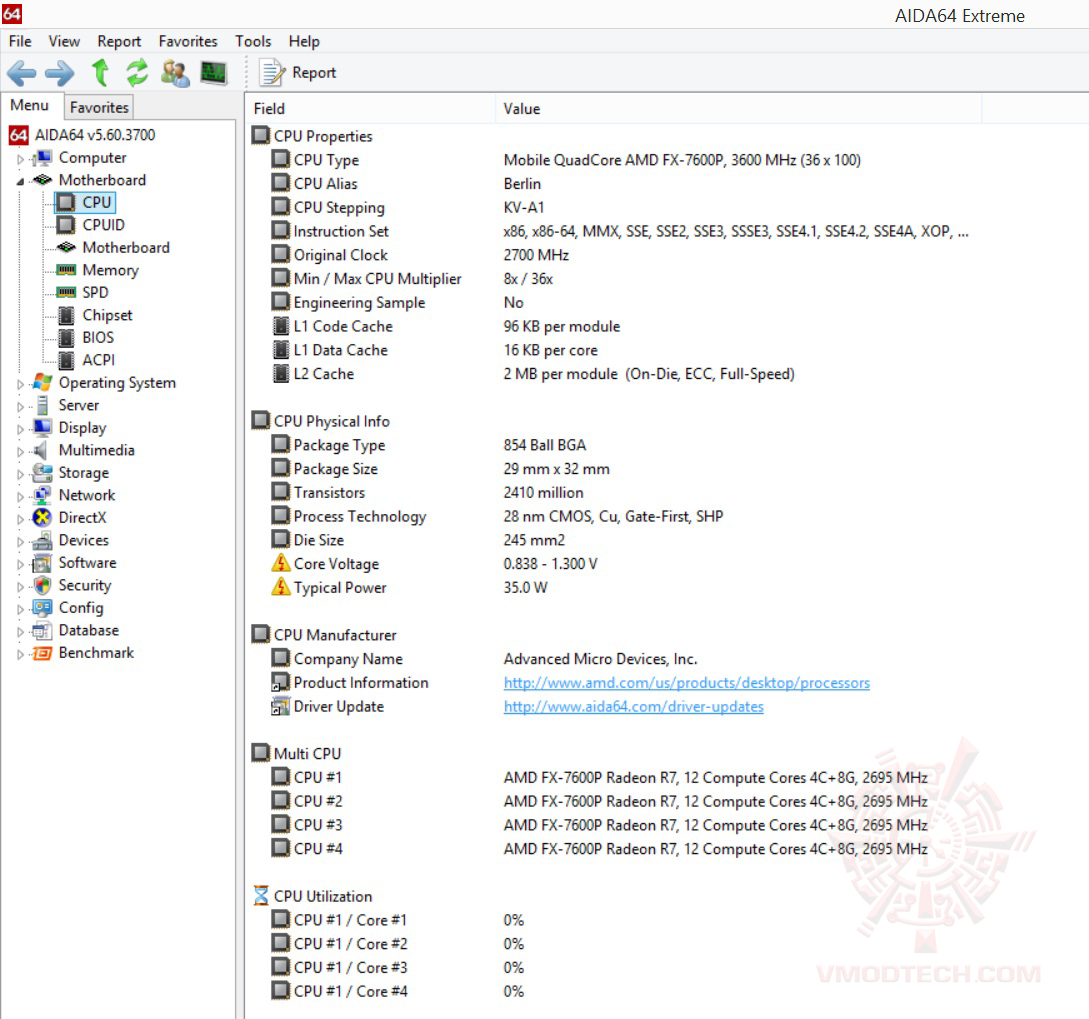Click the Operating System Windows flag icon
This screenshot has width=1089, height=1019.
(42, 382)
